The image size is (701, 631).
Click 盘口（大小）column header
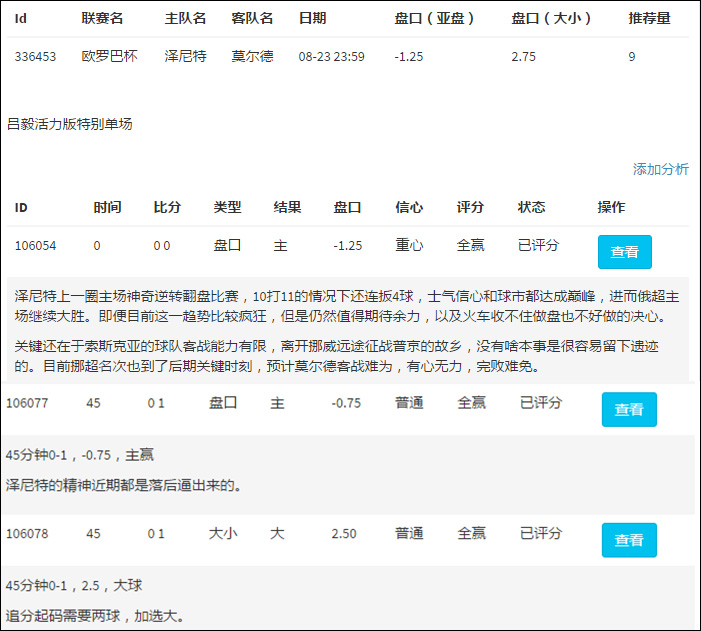[x=551, y=18]
